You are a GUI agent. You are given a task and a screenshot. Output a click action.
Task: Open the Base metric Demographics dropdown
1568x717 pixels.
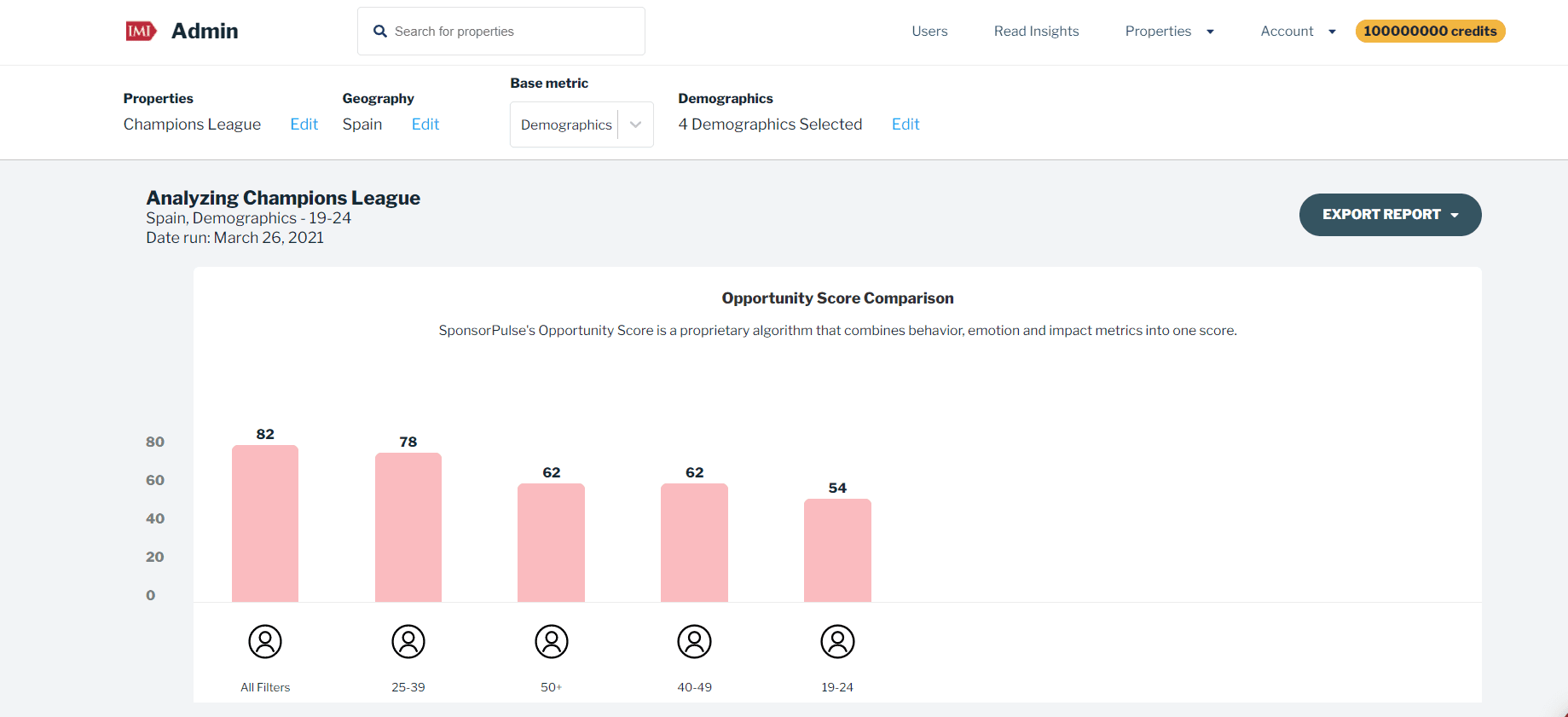coord(581,124)
